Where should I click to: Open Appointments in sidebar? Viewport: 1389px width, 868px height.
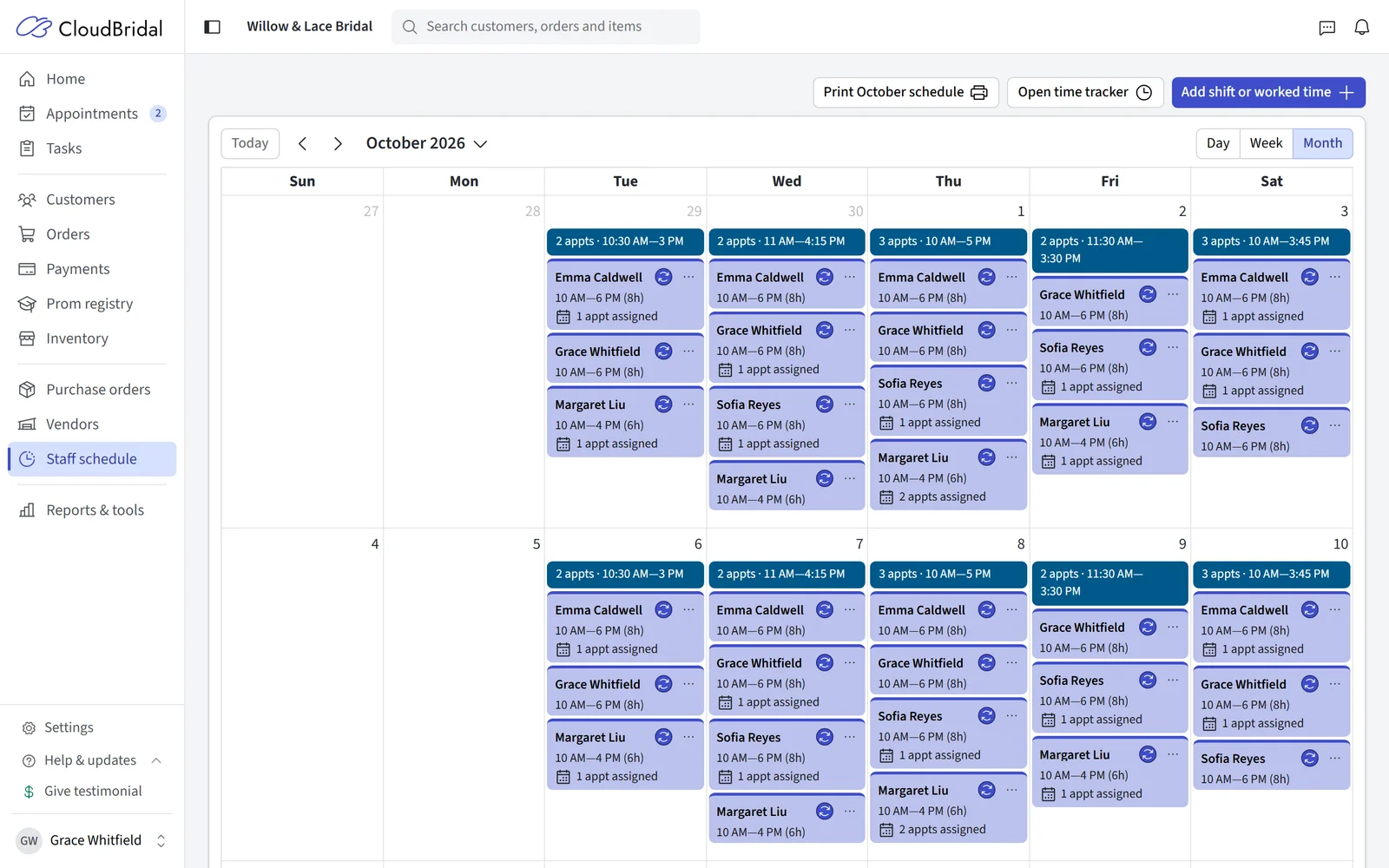92,114
